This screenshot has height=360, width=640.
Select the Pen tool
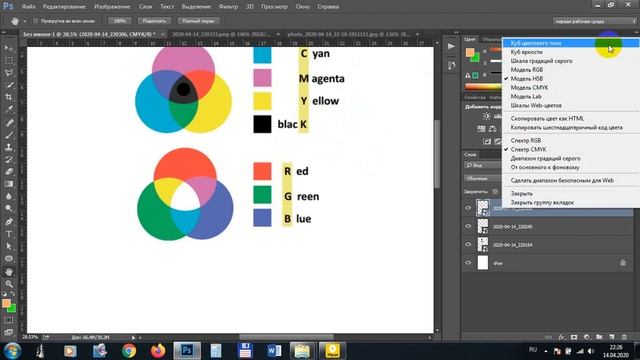[x=9, y=222]
